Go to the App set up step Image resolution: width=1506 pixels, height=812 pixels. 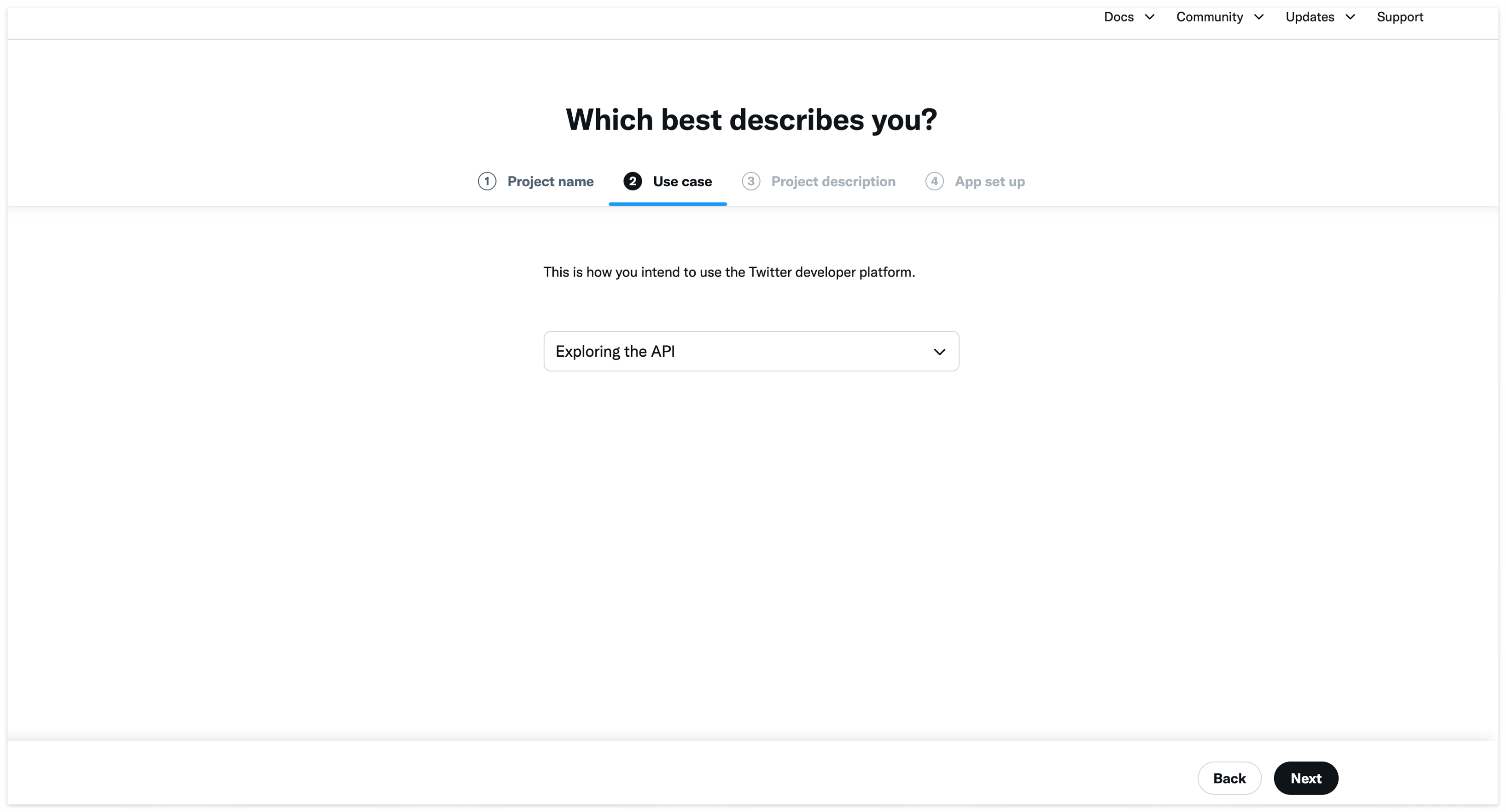tap(989, 181)
